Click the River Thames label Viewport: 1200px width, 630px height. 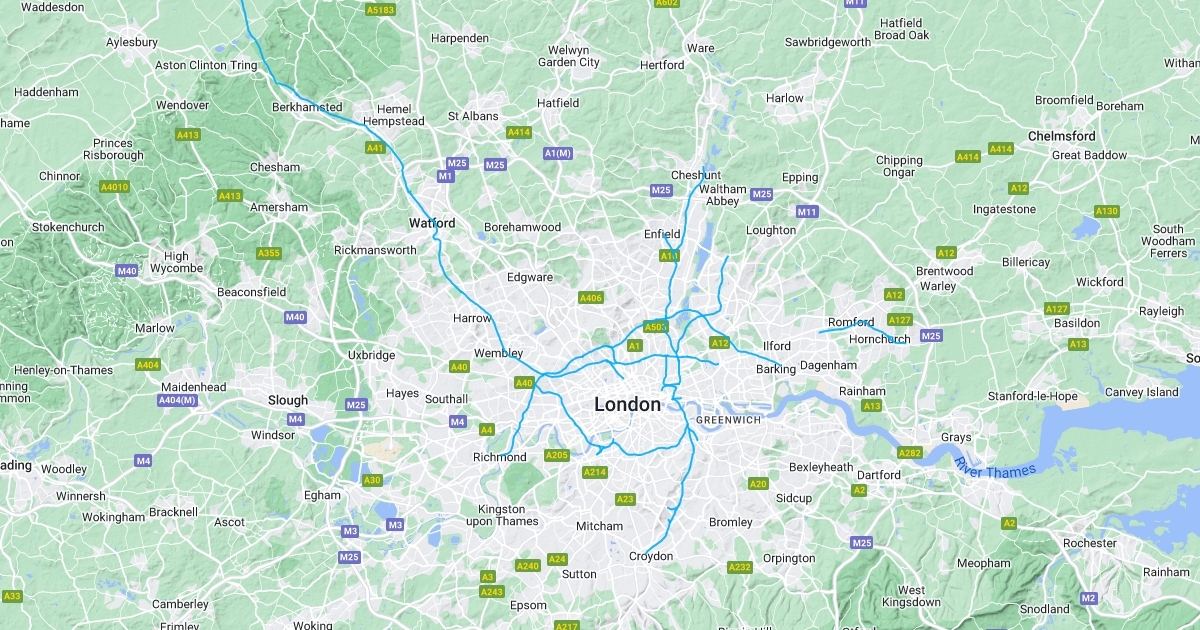click(995, 467)
